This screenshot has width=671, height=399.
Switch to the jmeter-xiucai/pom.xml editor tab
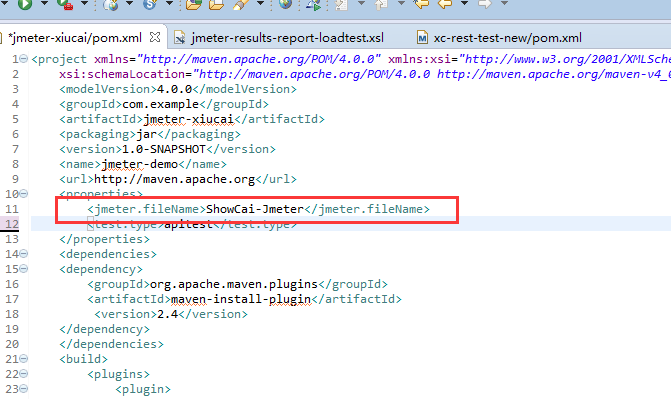click(75, 38)
